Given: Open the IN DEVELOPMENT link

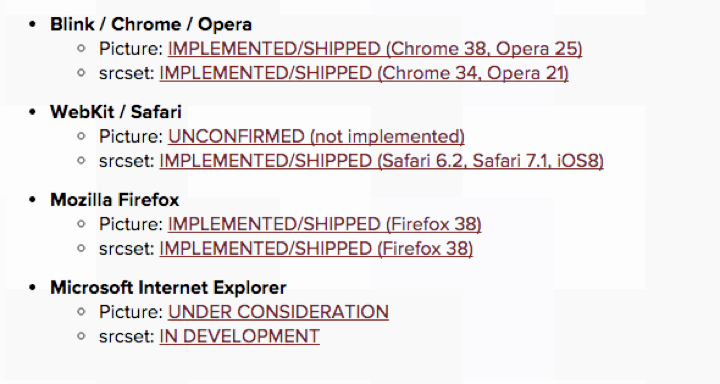Looking at the screenshot, I should coord(240,337).
